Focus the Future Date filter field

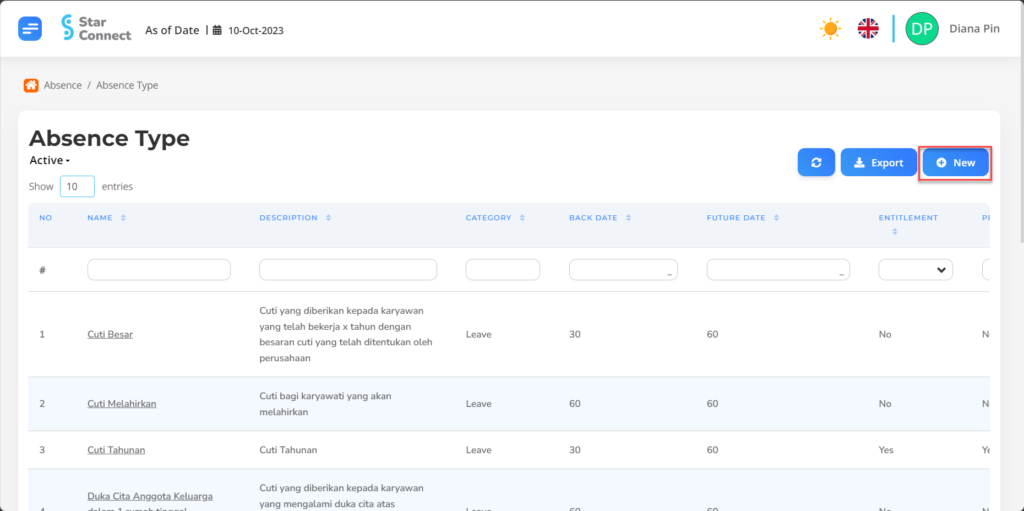(778, 269)
